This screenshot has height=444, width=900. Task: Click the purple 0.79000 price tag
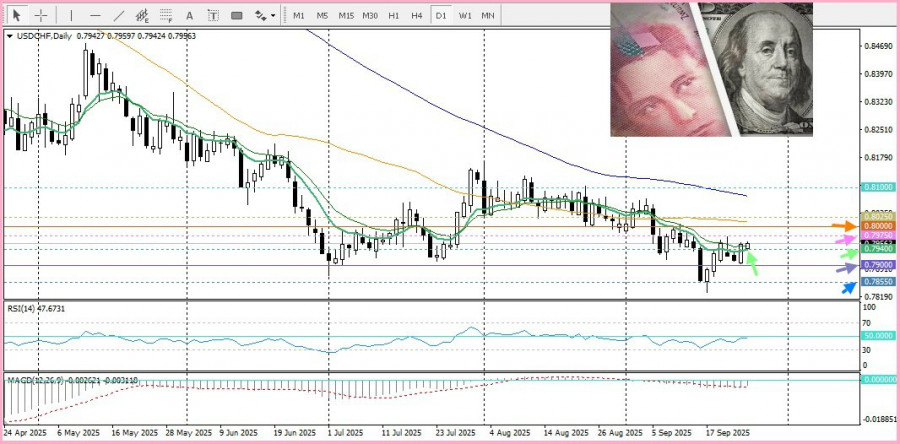tap(878, 265)
